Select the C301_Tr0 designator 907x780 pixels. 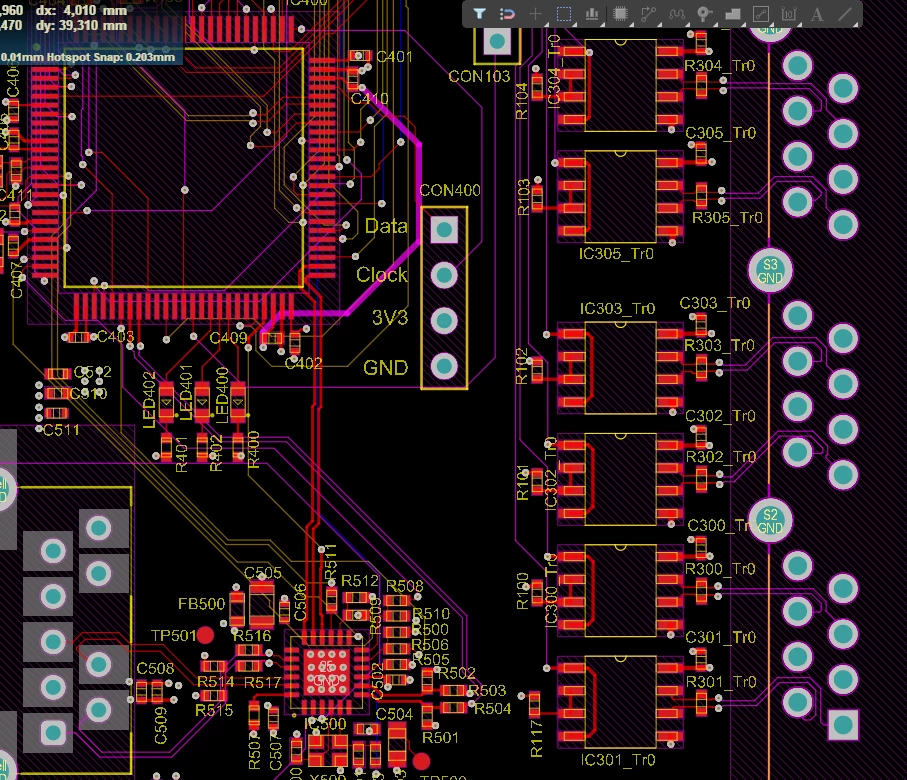[721, 637]
